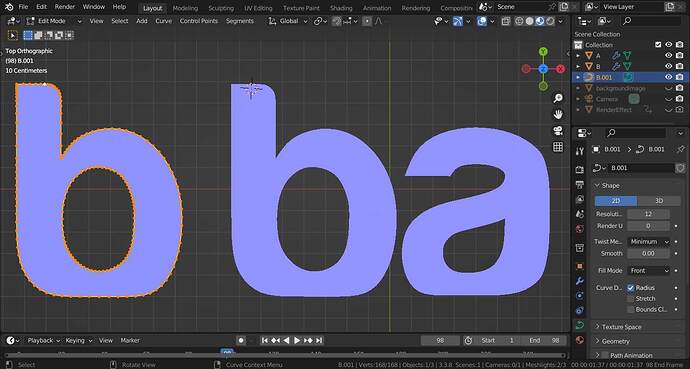
Task: Select rendered viewport shading
Action: [x=550, y=21]
